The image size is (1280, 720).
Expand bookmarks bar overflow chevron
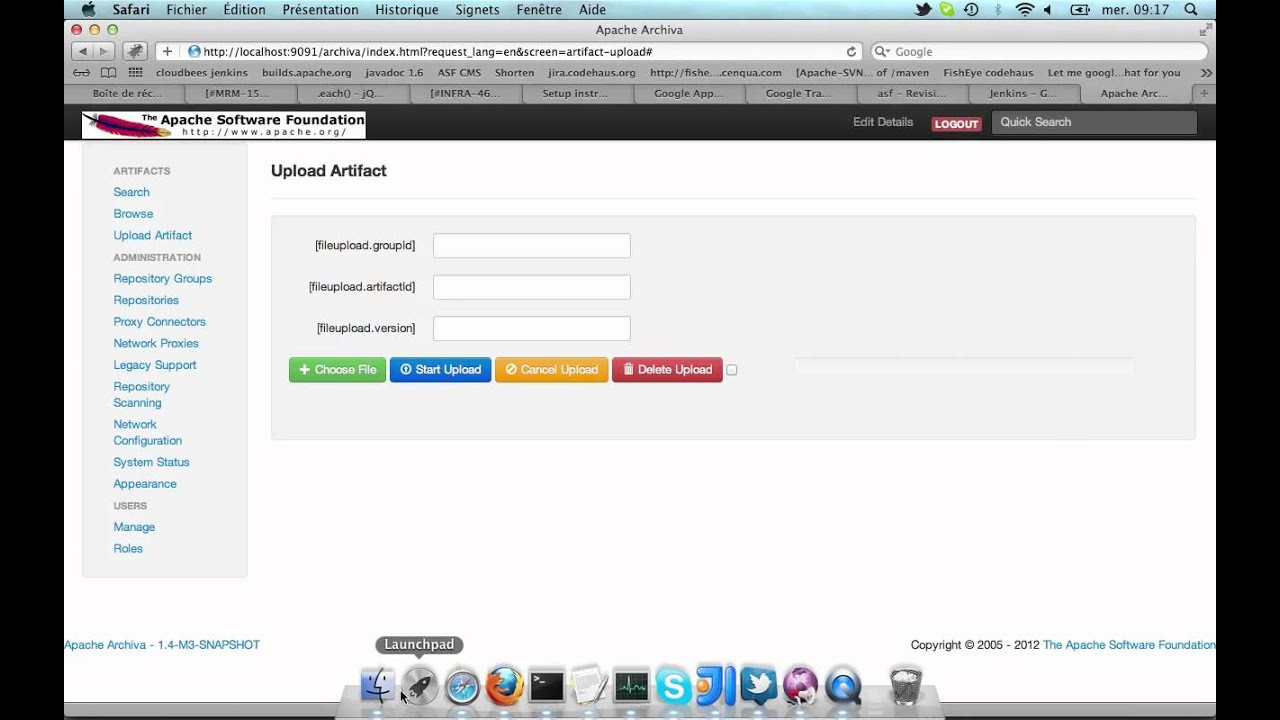pyautogui.click(x=1206, y=72)
